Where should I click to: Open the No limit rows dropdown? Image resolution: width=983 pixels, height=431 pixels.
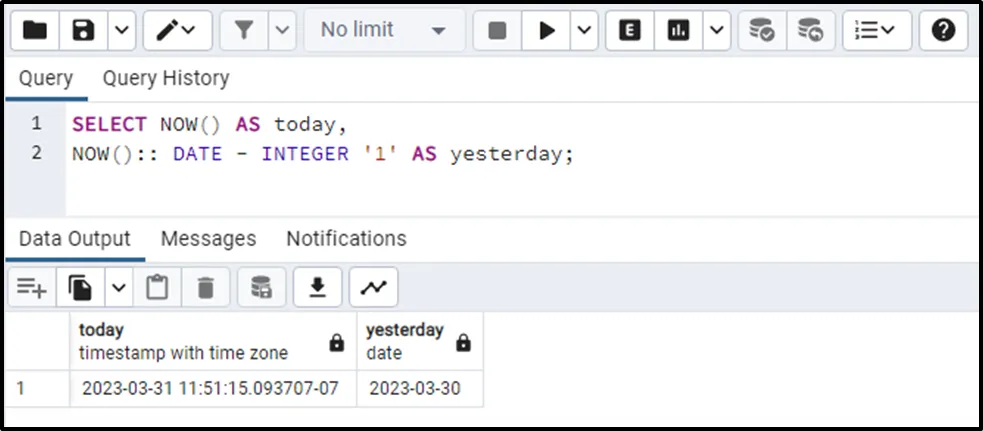tap(383, 31)
